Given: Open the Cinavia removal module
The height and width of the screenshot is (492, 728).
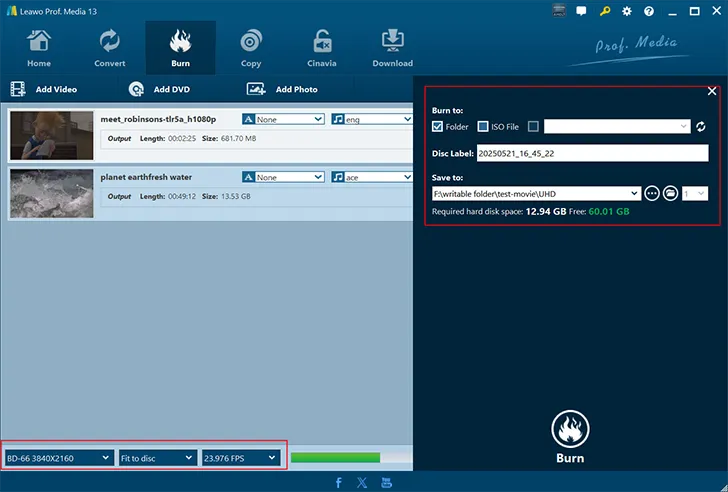Looking at the screenshot, I should point(322,48).
